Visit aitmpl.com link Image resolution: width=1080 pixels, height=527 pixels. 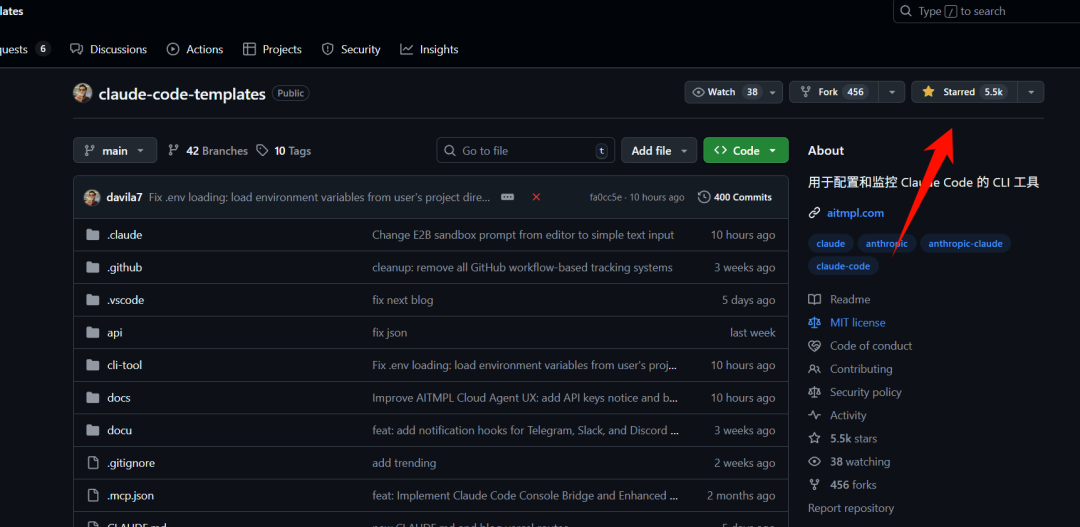[x=855, y=213]
